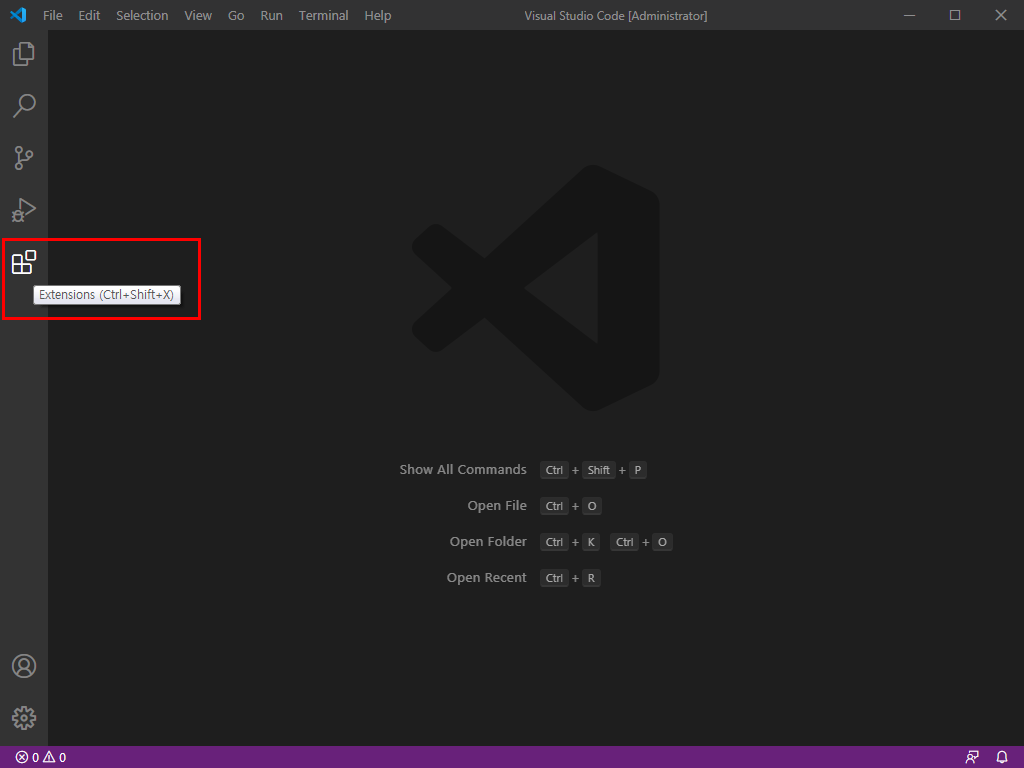Viewport: 1024px width, 768px height.
Task: Click the Open File label
Action: (497, 505)
